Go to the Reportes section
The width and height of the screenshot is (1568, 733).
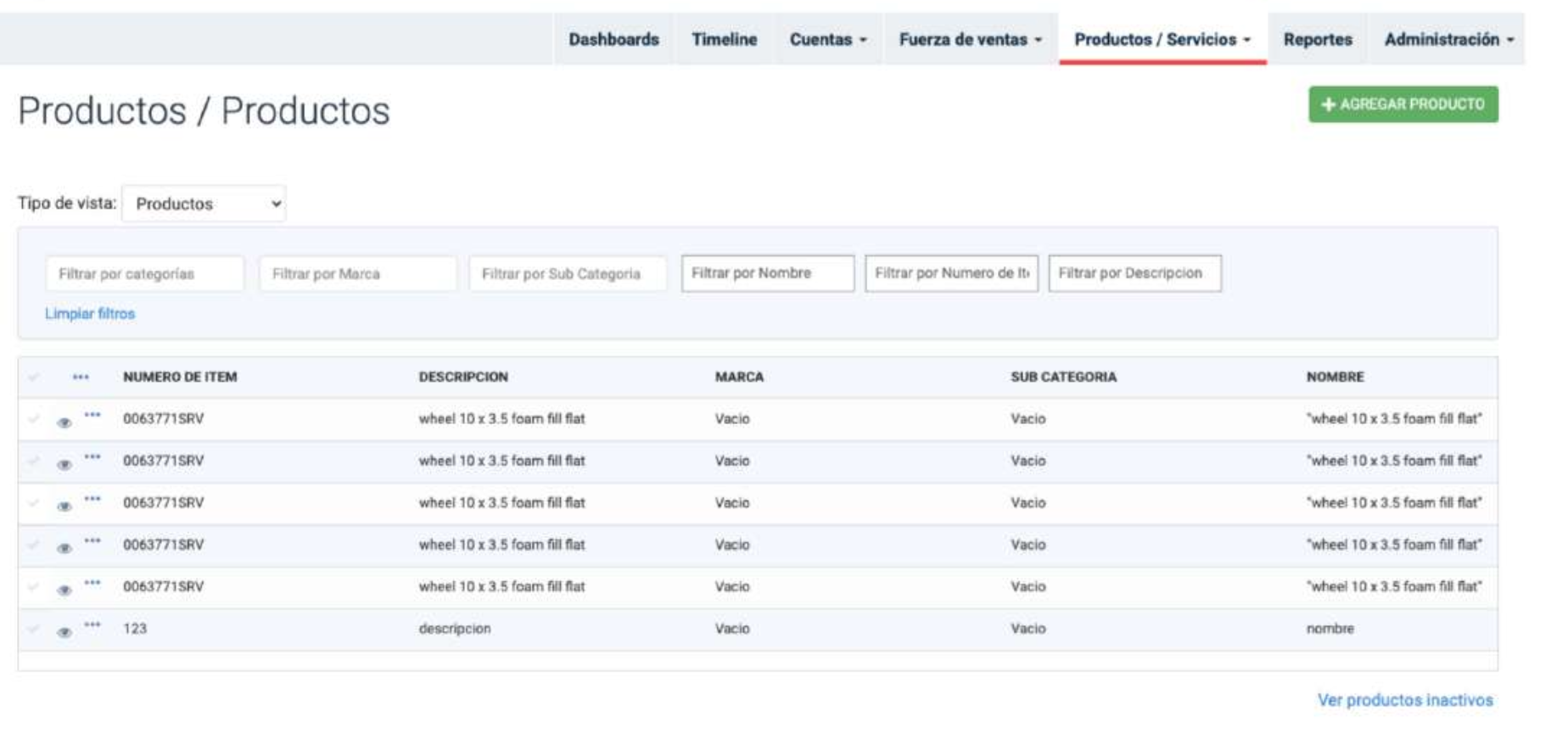[1317, 40]
